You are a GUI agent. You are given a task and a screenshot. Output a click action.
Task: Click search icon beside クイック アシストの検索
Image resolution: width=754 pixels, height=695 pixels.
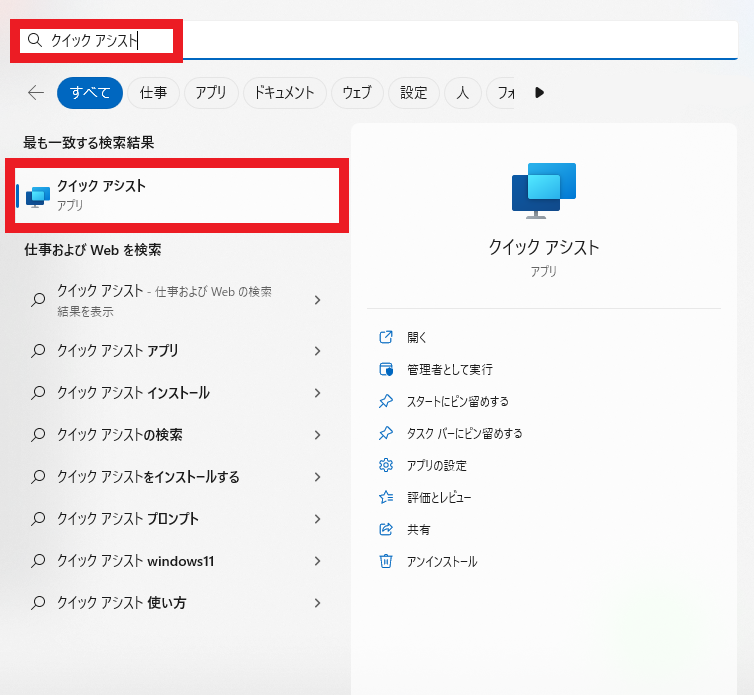pos(38,435)
